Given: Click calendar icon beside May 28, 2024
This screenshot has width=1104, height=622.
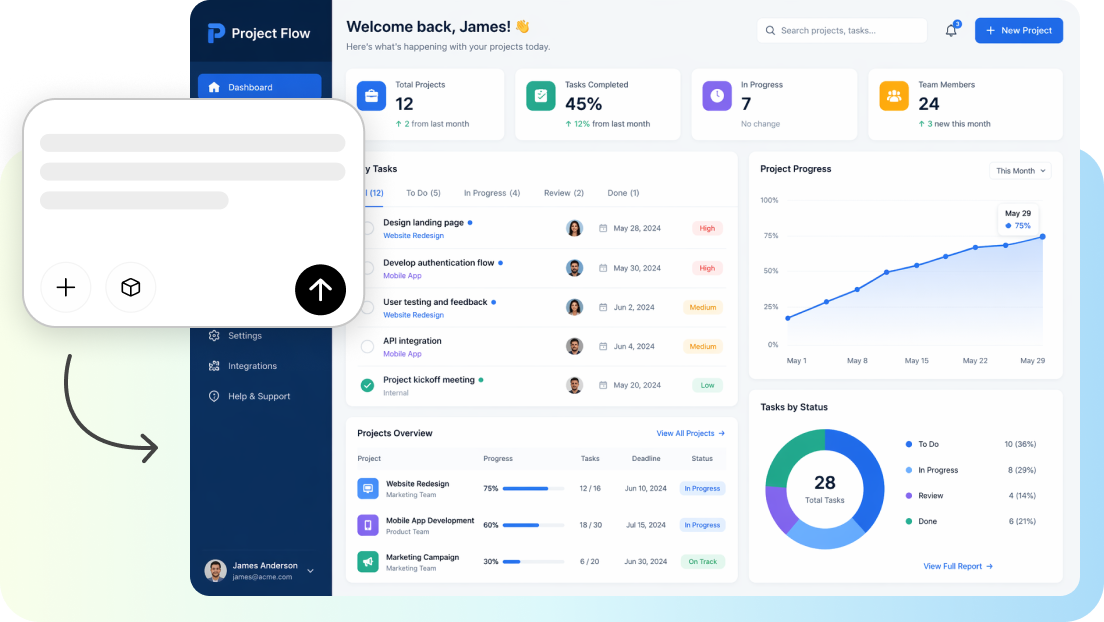Looking at the screenshot, I should tap(603, 228).
